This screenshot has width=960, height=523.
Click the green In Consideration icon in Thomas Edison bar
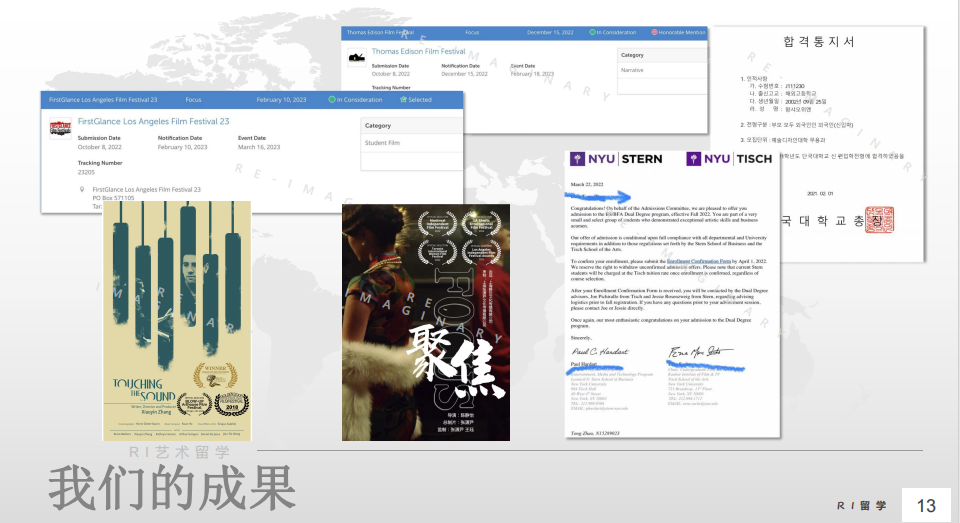(592, 32)
